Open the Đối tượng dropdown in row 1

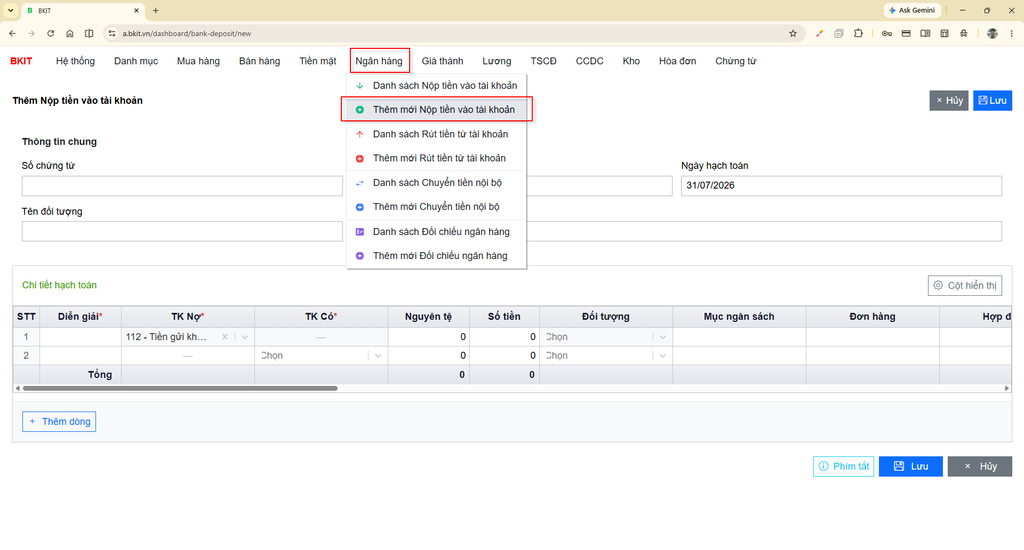(663, 337)
